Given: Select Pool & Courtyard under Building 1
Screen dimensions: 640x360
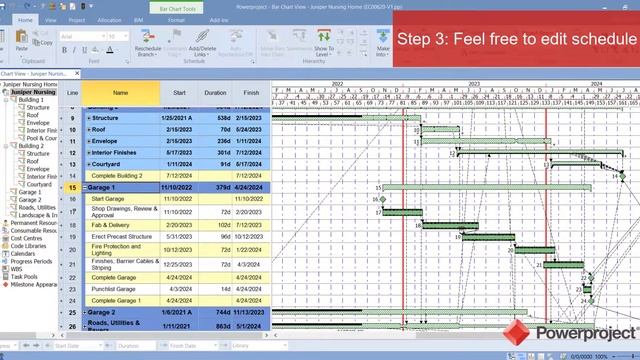Looking at the screenshot, I should 42,138.
